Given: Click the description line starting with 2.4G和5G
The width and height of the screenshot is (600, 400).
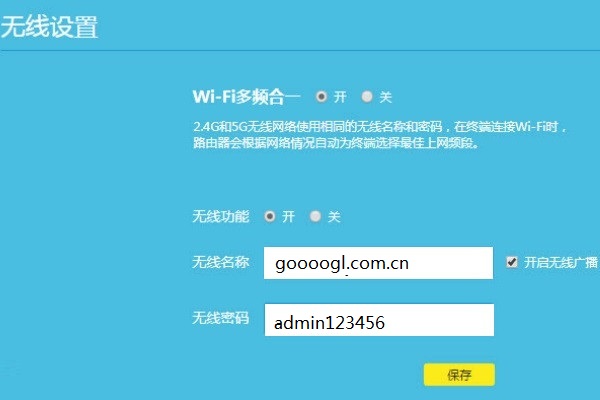Looking at the screenshot, I should [380, 126].
